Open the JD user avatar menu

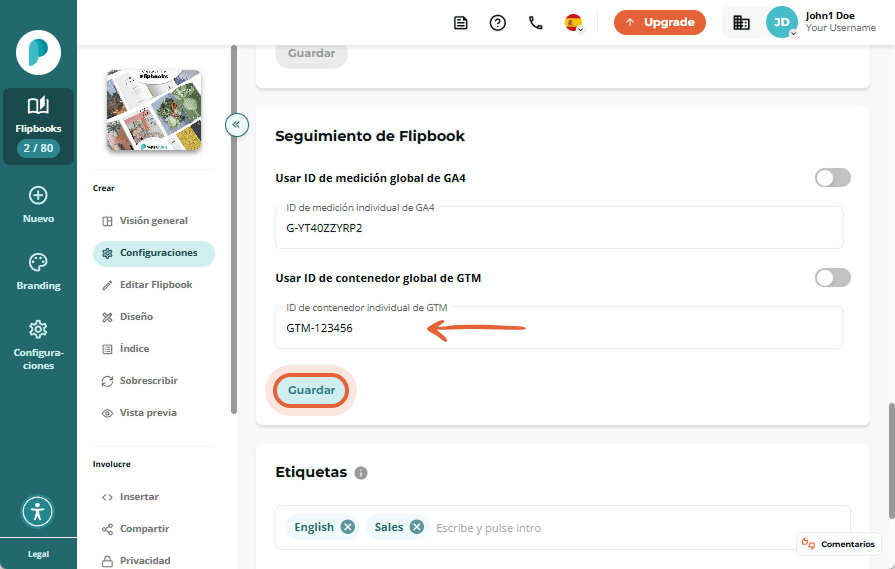pyautogui.click(x=781, y=22)
